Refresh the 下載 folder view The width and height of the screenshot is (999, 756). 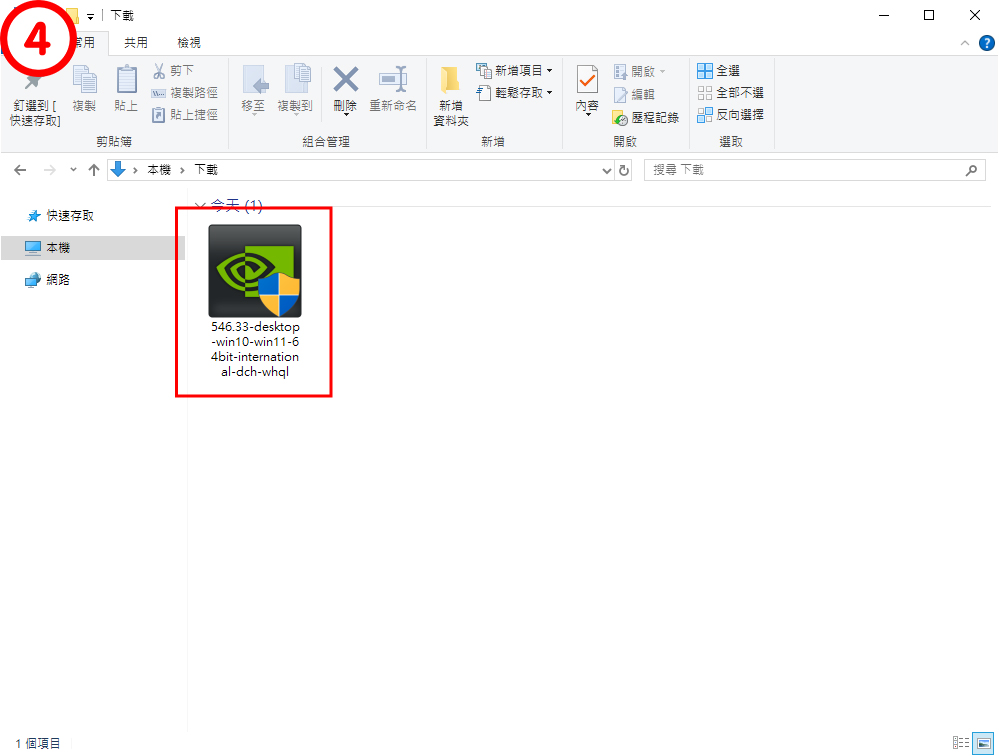(624, 170)
